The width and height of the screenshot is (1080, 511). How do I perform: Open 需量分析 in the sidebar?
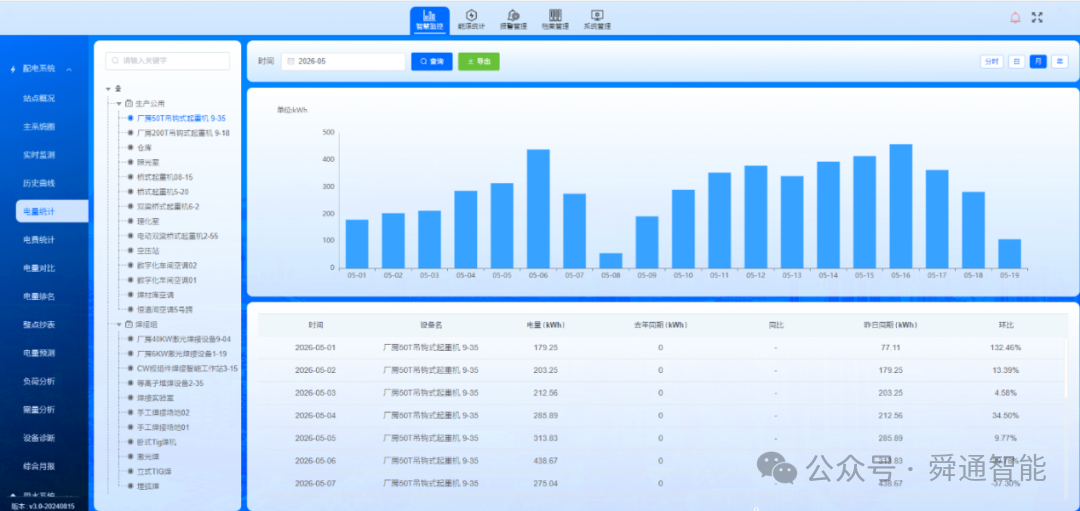[x=39, y=409]
